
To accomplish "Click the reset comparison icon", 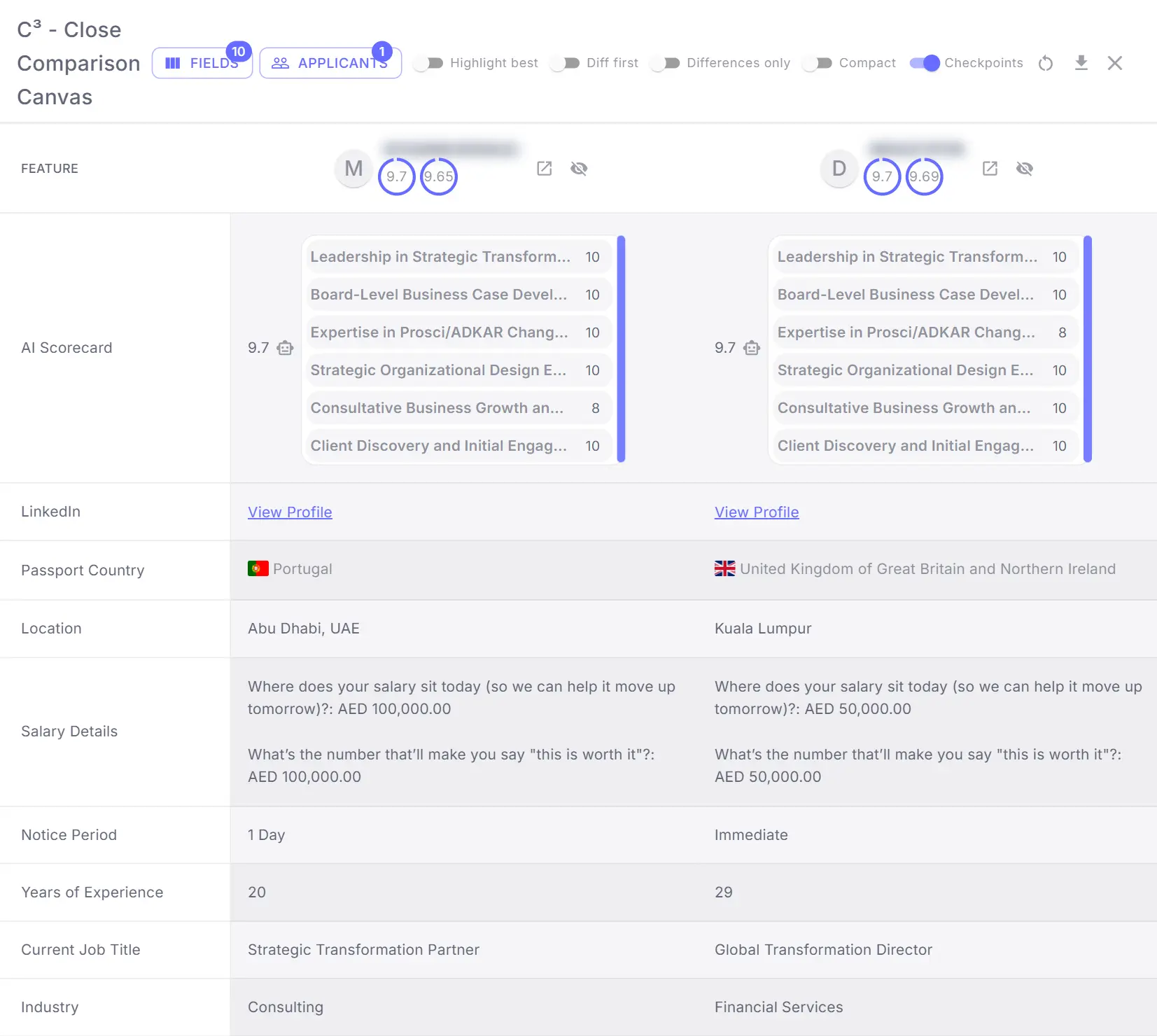I will (1046, 63).
